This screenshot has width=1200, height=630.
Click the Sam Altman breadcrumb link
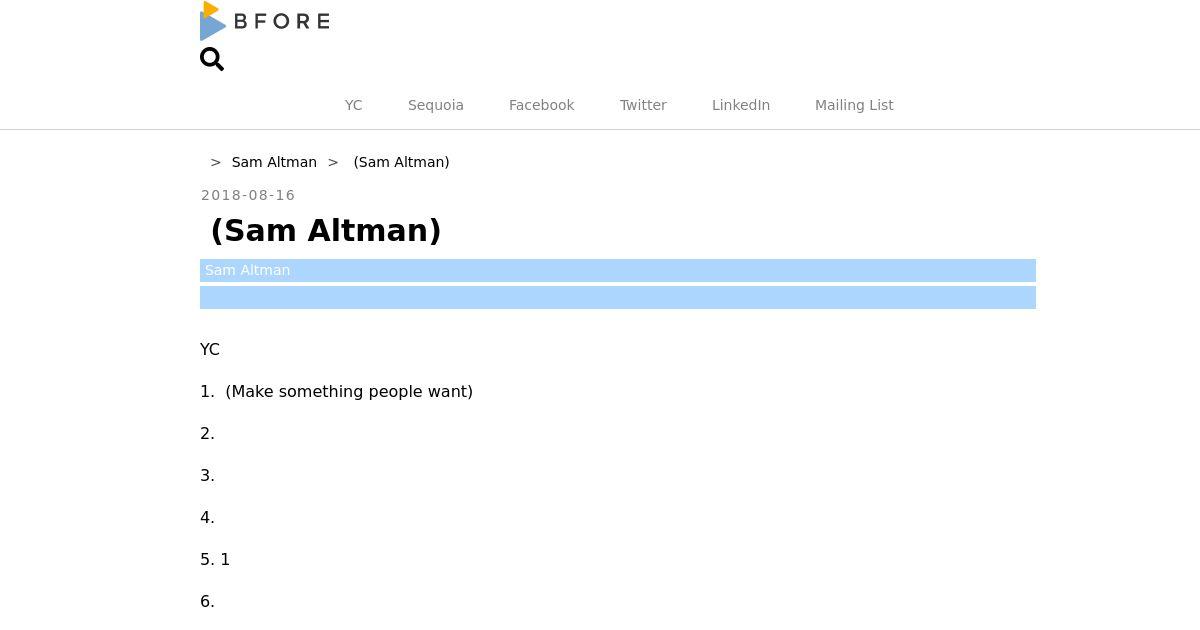point(274,162)
